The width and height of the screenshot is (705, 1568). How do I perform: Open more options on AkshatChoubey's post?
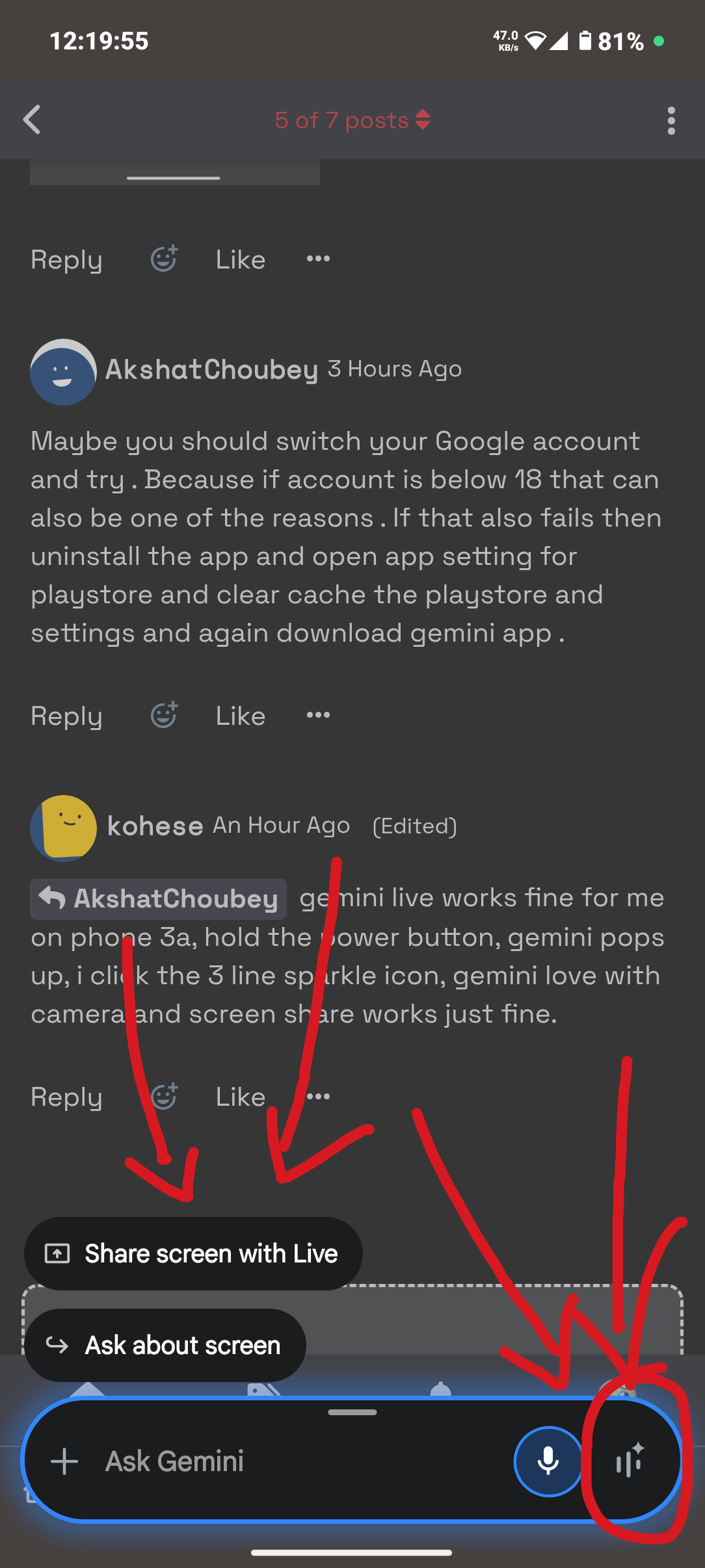[x=318, y=715]
